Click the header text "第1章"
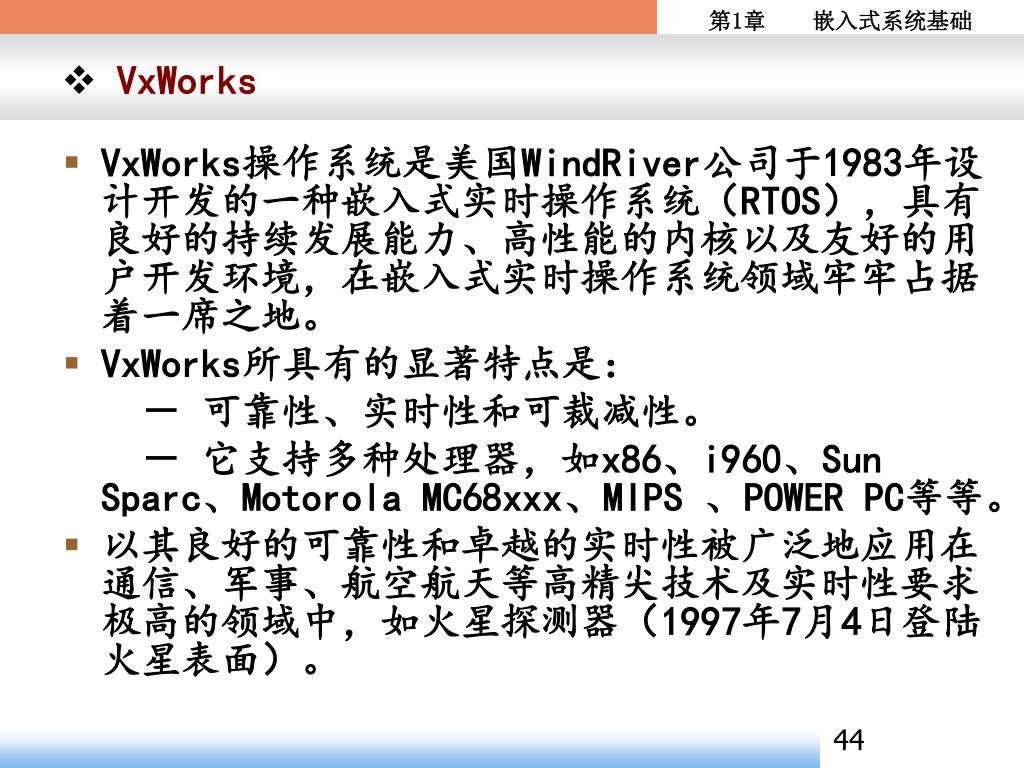This screenshot has height=768, width=1024. pos(737,21)
